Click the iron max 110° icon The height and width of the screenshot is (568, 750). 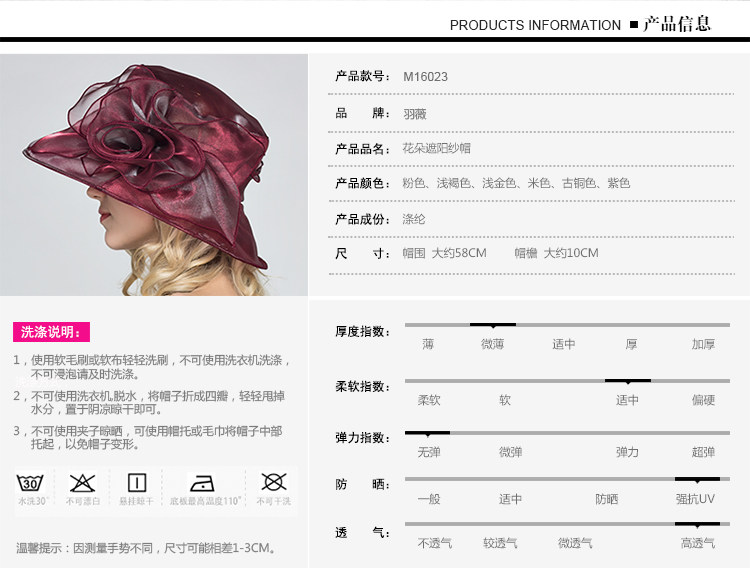202,483
